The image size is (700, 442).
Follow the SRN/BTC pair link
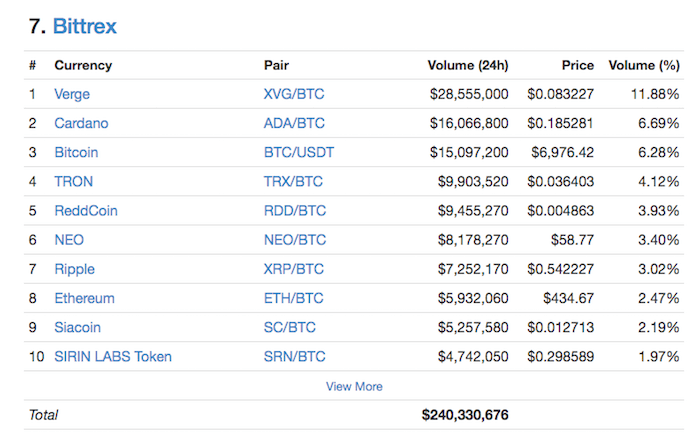coord(294,356)
